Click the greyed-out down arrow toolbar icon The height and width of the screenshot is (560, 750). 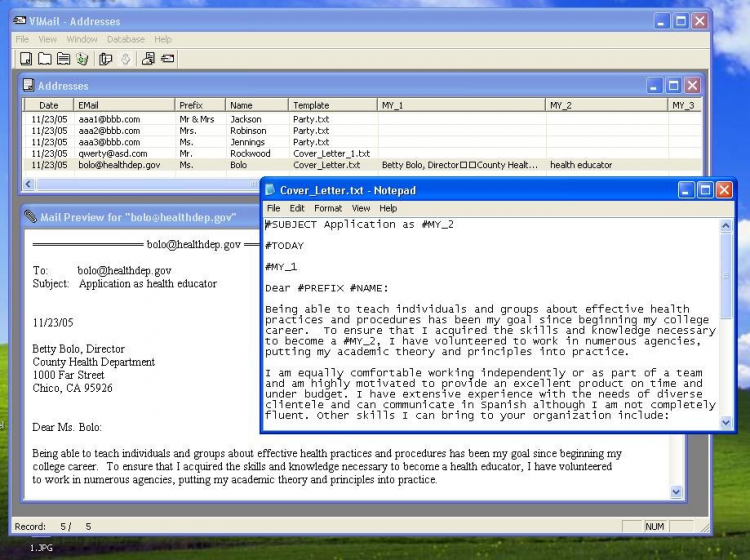(x=125, y=59)
